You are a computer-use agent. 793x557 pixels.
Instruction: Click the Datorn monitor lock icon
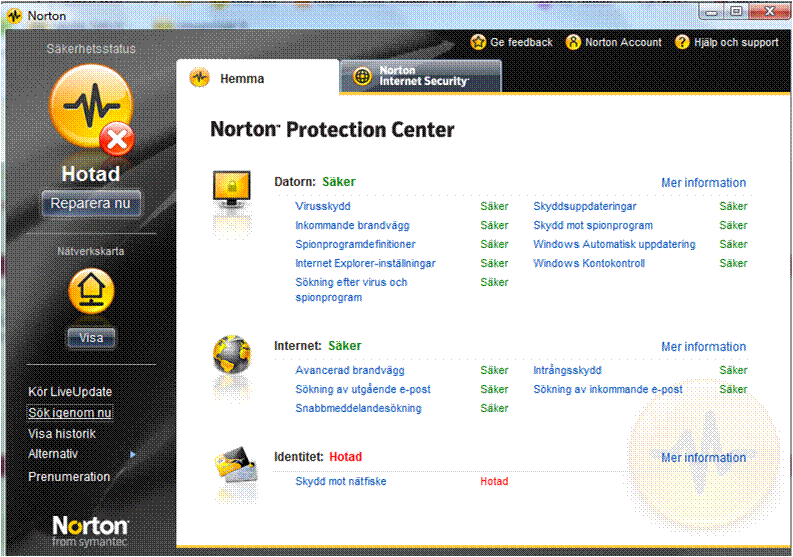coord(232,189)
